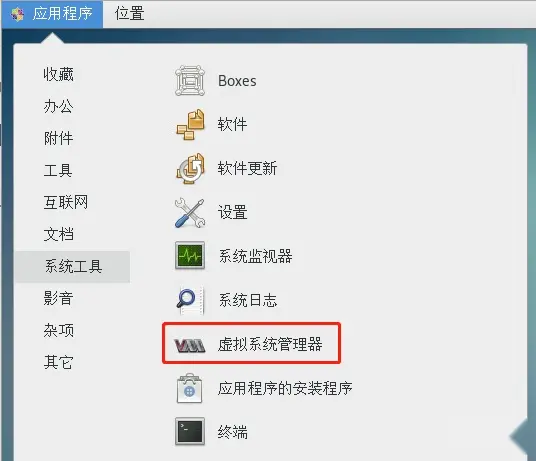Viewport: 536px width, 461px height.
Task: Choose the 工具 category
Action: coord(58,170)
